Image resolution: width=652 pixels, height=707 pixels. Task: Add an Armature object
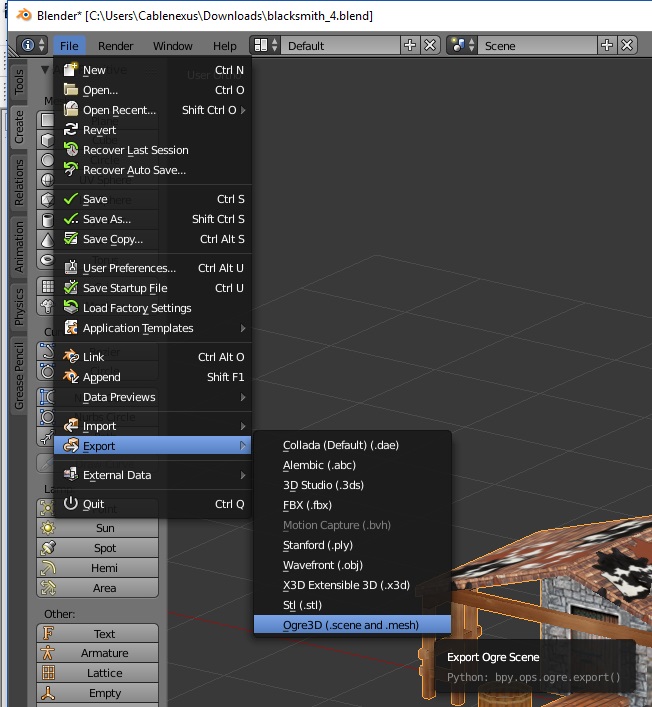click(98, 653)
